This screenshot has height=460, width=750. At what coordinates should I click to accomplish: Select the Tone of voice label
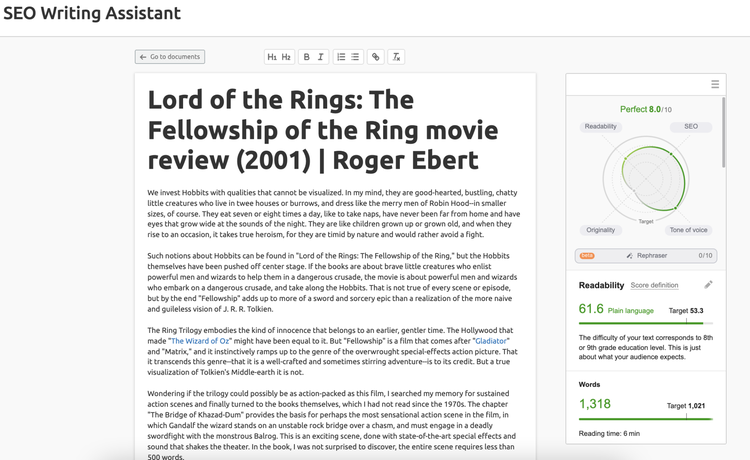(688, 230)
